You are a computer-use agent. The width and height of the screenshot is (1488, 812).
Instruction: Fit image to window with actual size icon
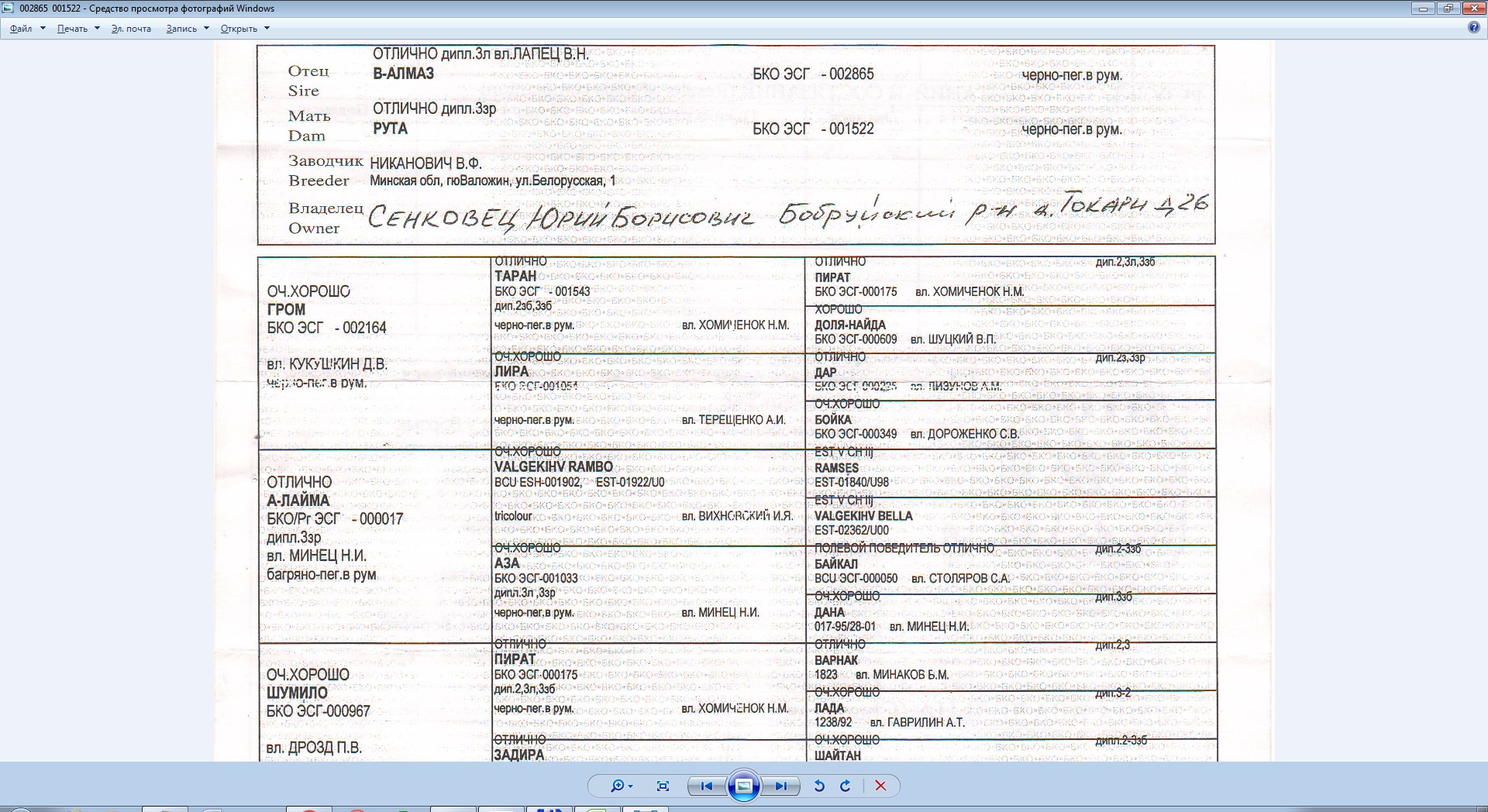663,786
